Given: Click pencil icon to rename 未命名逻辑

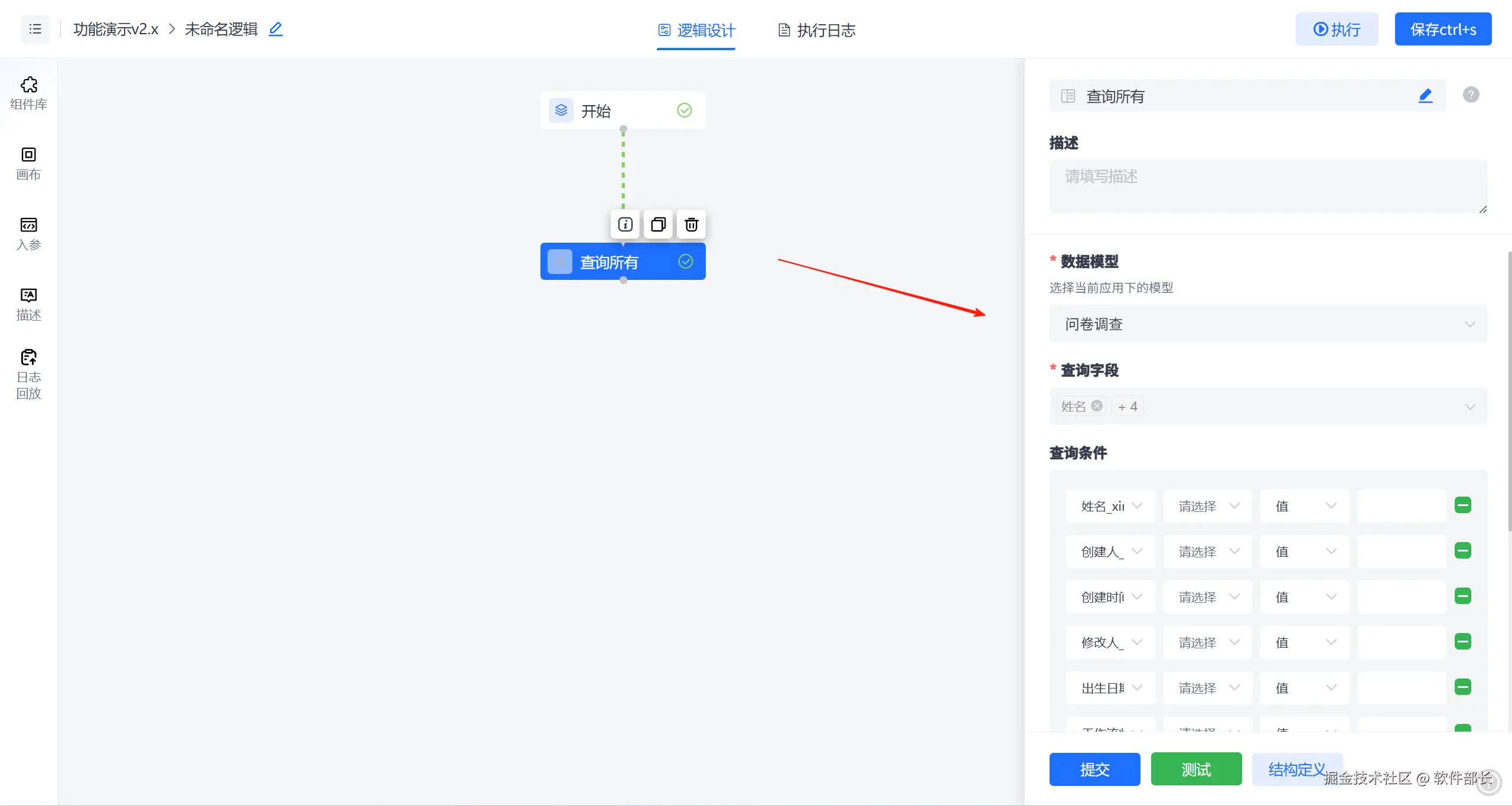Looking at the screenshot, I should click(275, 29).
